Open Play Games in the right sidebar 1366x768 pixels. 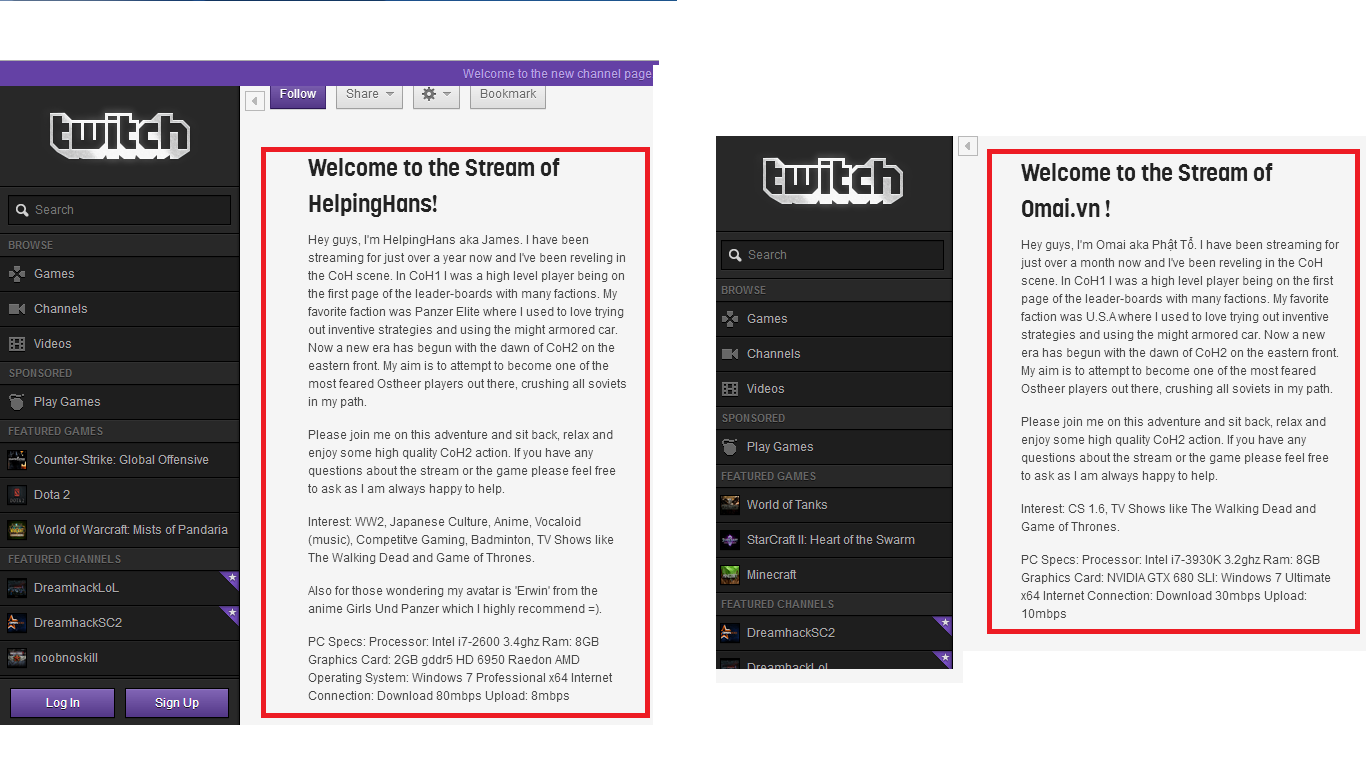click(834, 447)
